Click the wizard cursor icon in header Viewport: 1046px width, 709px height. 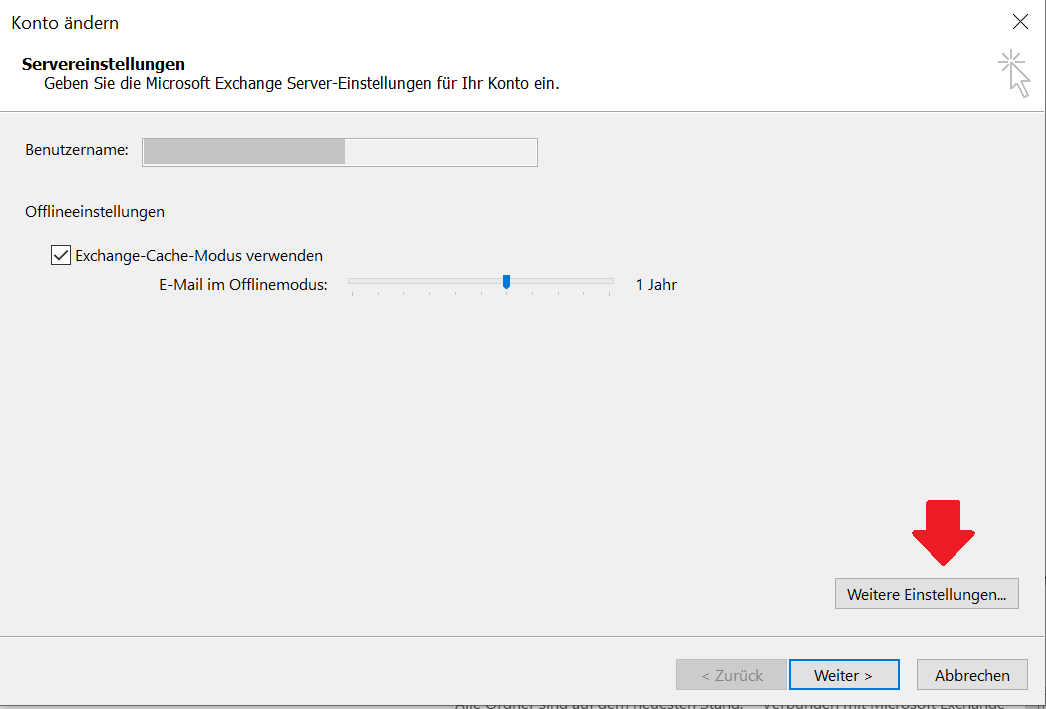coord(1014,74)
